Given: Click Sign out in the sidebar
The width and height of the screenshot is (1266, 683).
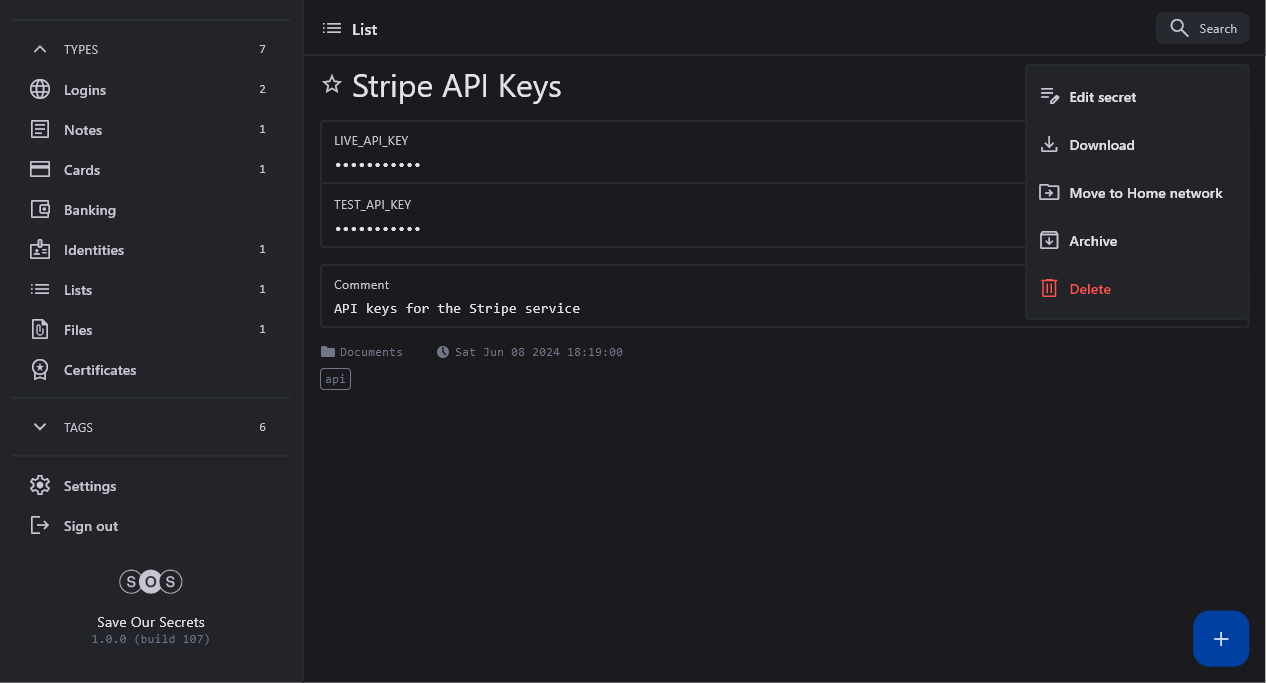Looking at the screenshot, I should 90,526.
